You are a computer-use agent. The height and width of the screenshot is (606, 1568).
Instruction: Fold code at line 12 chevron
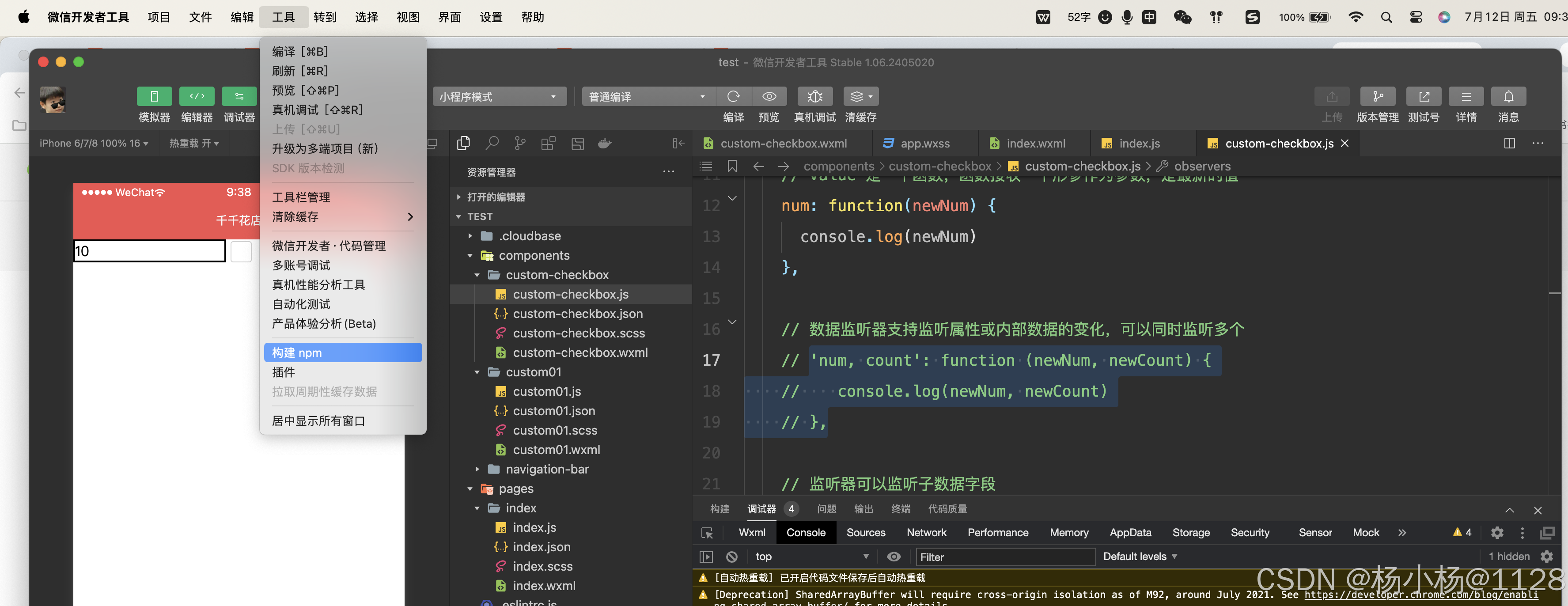coord(732,198)
